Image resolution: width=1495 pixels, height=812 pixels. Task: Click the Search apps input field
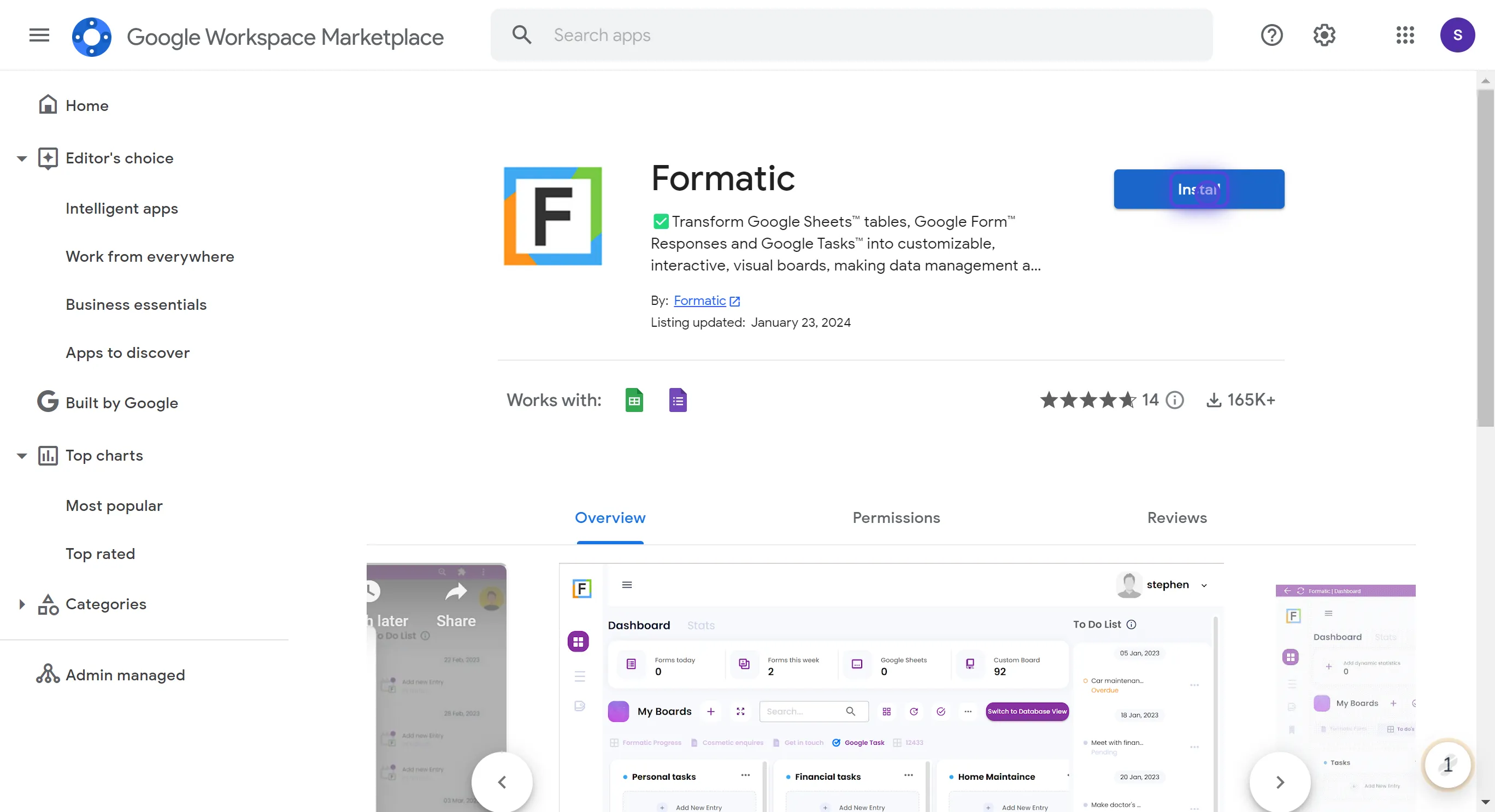pyautogui.click(x=755, y=35)
